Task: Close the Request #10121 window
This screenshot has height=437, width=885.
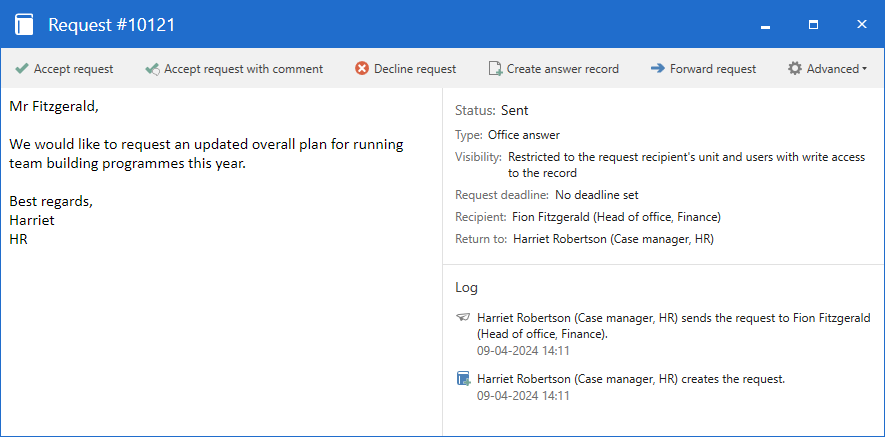Action: pos(861,24)
